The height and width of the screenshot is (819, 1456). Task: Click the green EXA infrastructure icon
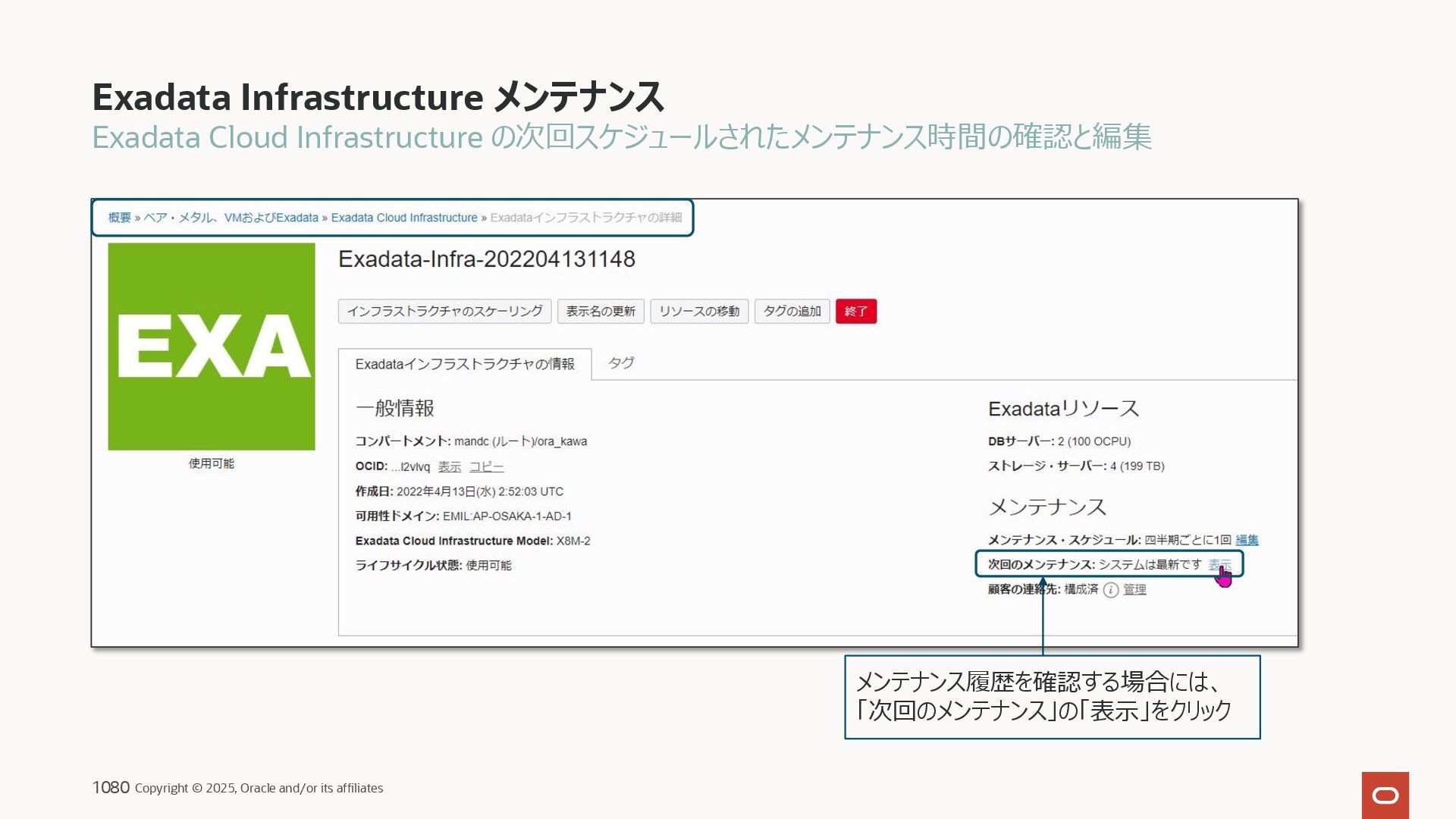pyautogui.click(x=211, y=346)
